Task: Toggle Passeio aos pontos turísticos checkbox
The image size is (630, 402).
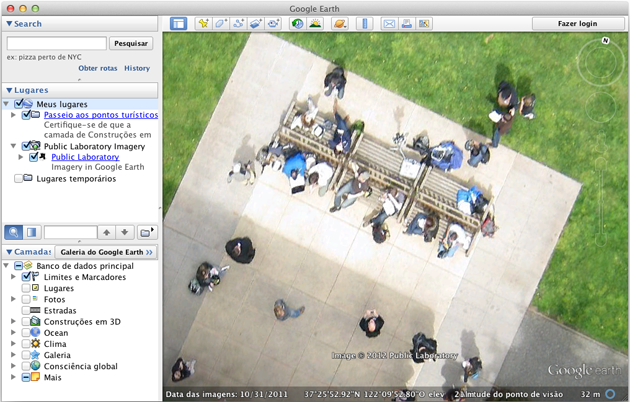Action: [x=26, y=115]
